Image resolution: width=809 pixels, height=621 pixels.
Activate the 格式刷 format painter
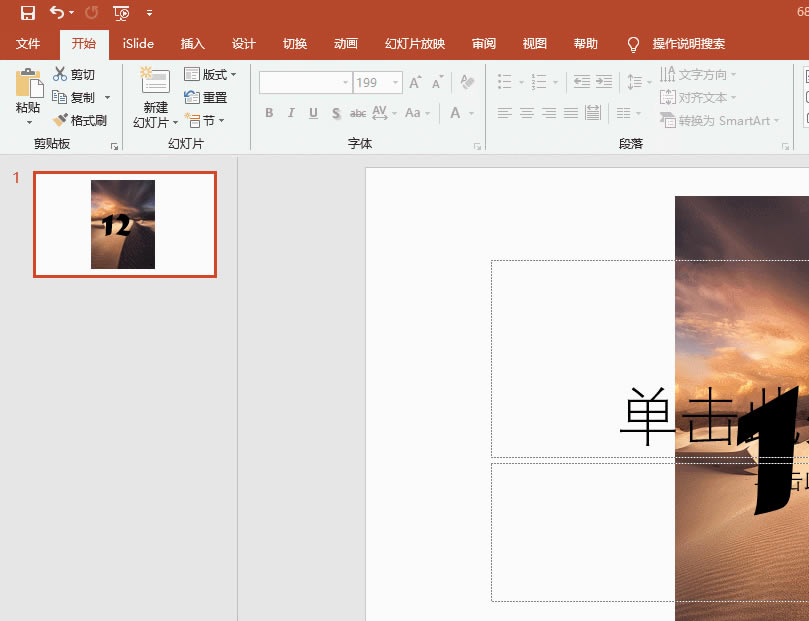79,120
